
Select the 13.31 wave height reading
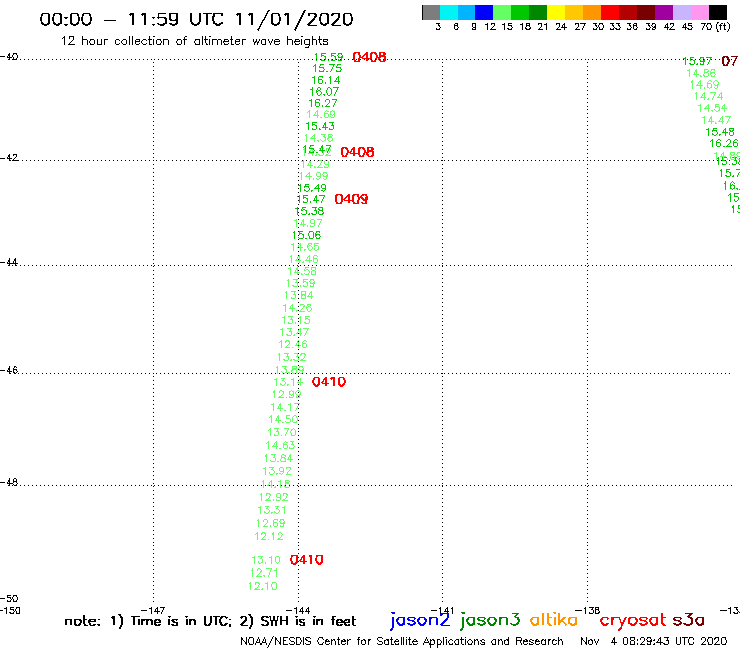(272, 510)
